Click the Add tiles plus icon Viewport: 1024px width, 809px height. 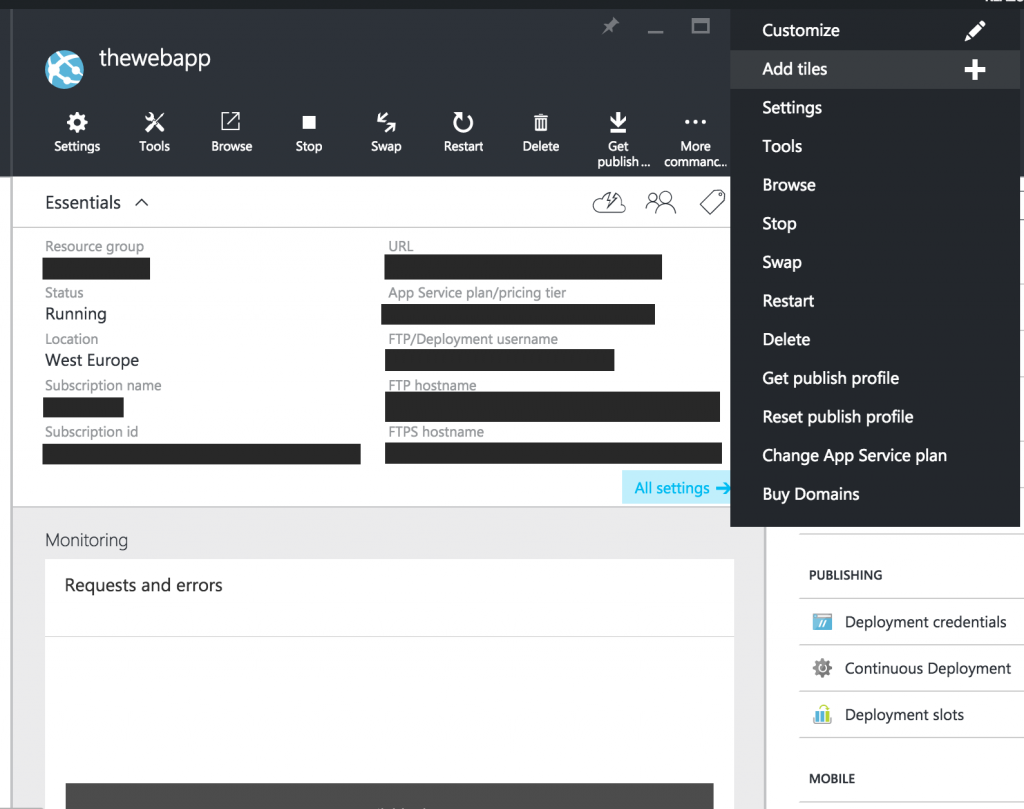click(974, 69)
